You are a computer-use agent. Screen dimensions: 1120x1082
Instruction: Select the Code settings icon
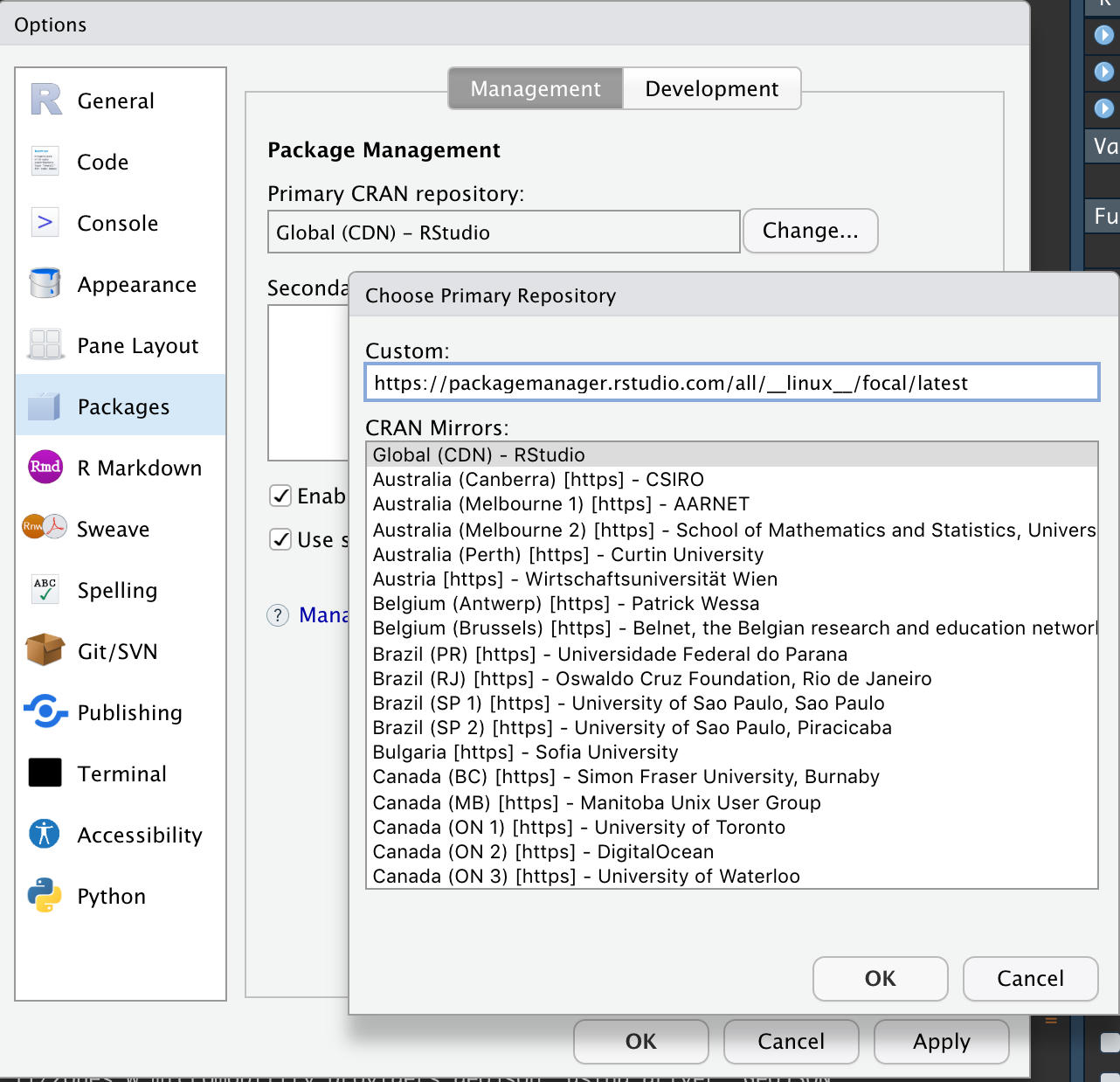click(x=45, y=162)
